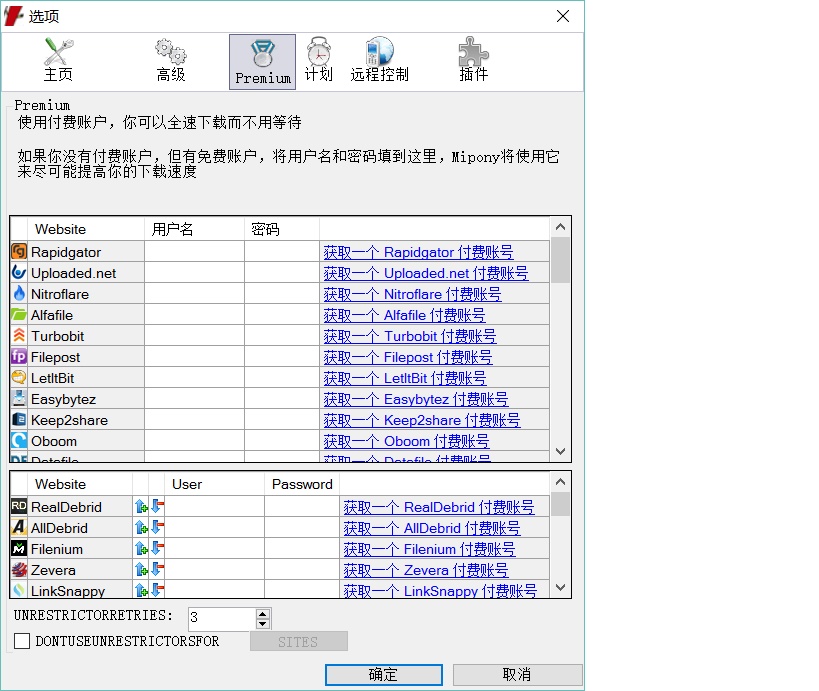
Task: Click the Filepost fp icon
Action: pyautogui.click(x=19, y=357)
